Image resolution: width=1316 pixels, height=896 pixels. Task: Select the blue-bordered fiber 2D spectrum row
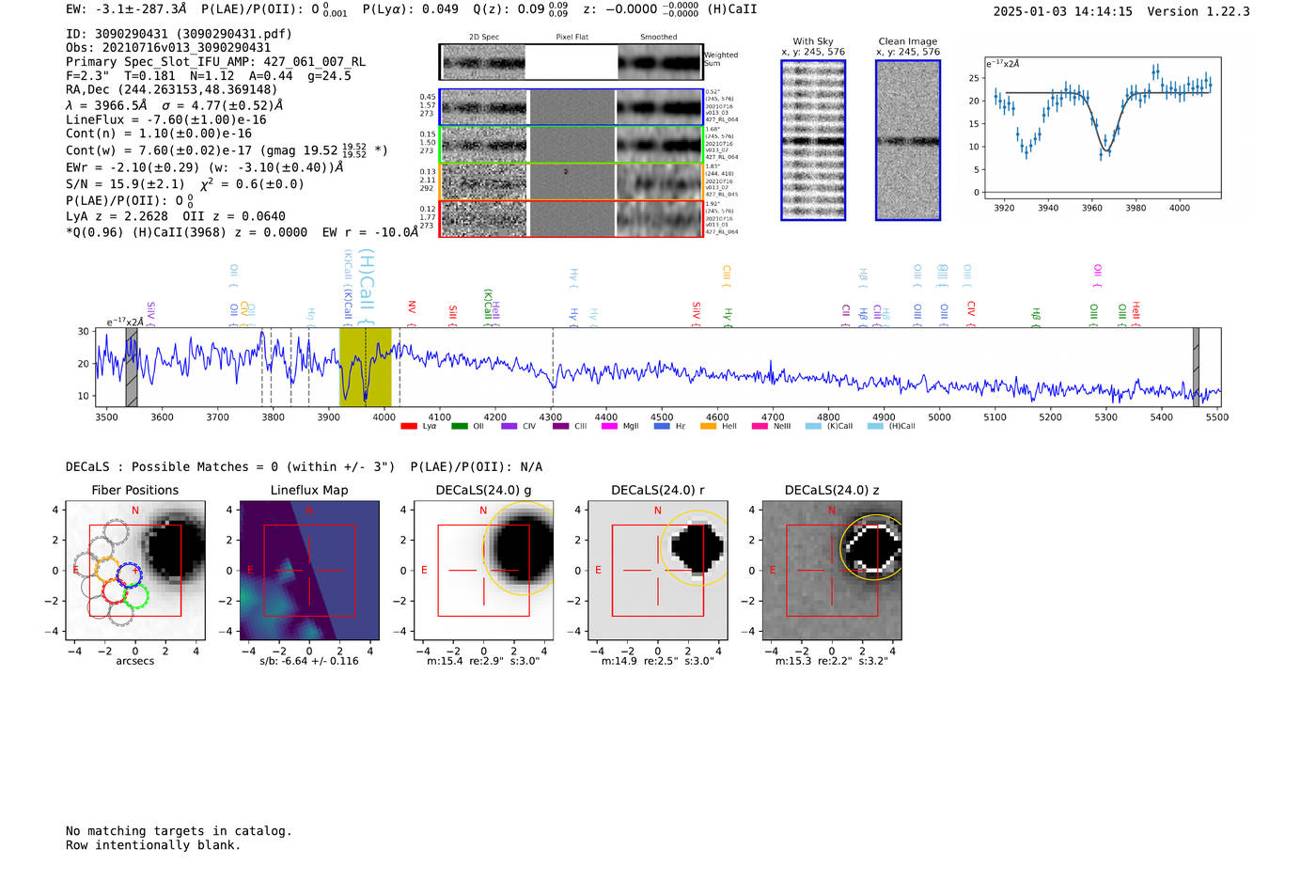(571, 107)
